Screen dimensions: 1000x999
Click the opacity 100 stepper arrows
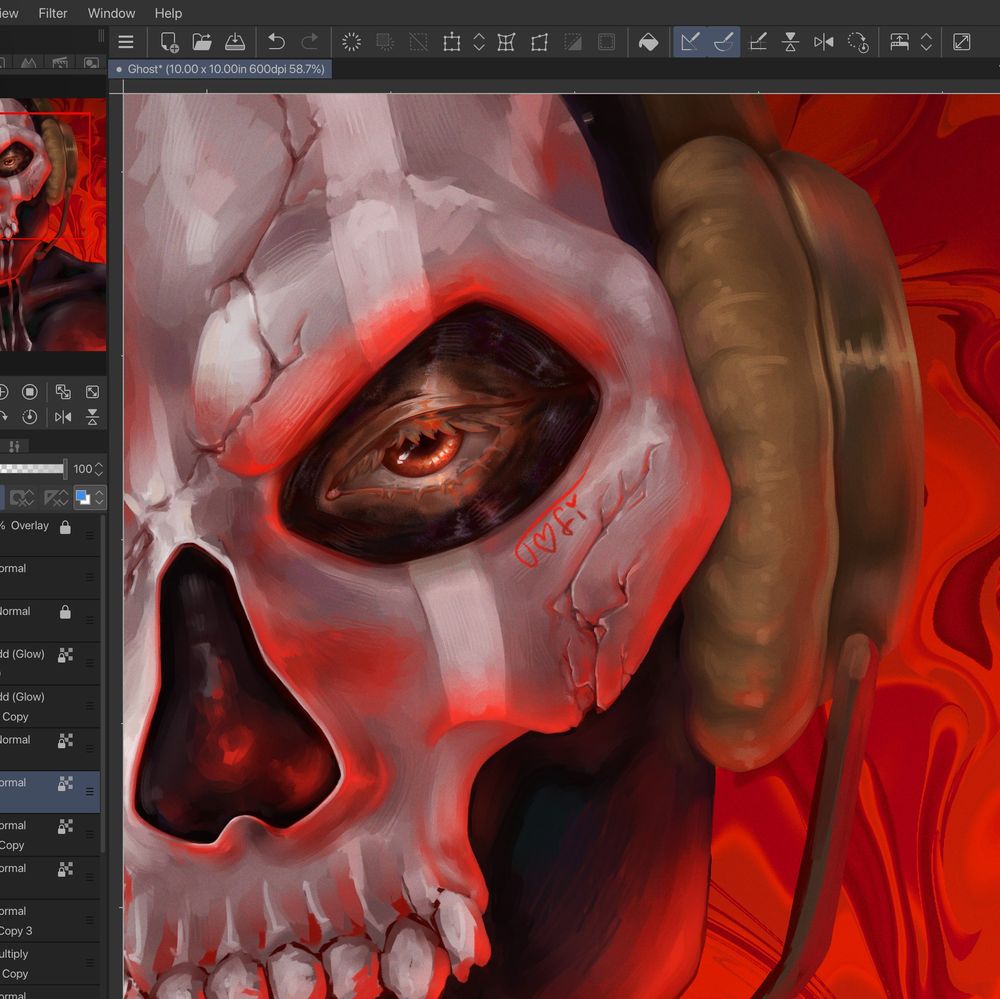pos(99,470)
